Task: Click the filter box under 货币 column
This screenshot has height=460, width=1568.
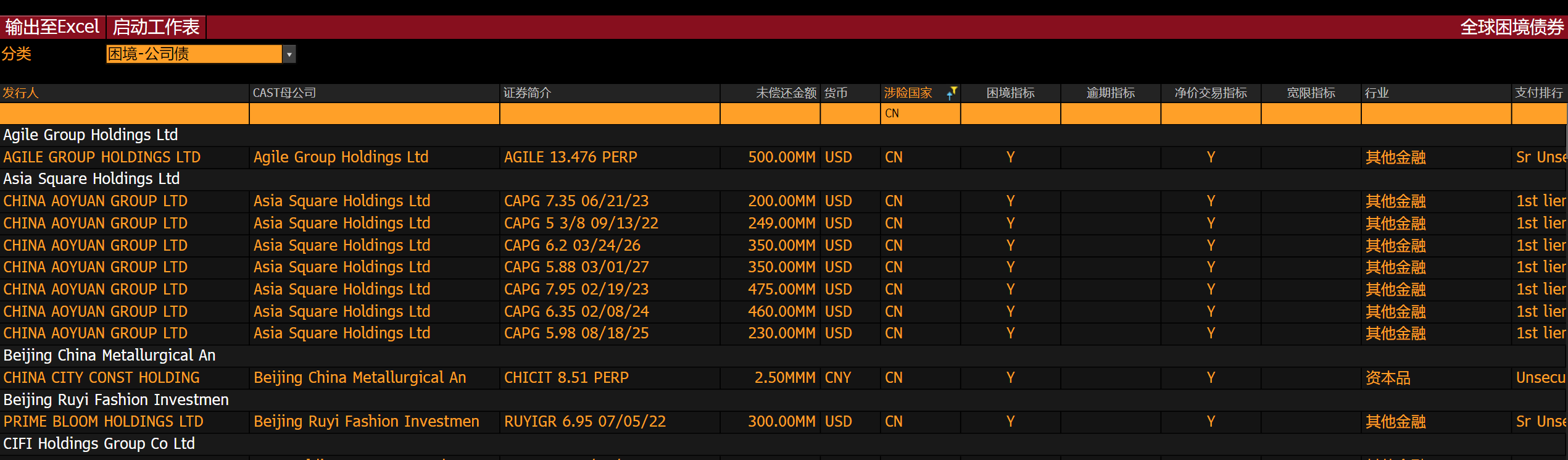Action: [x=850, y=114]
